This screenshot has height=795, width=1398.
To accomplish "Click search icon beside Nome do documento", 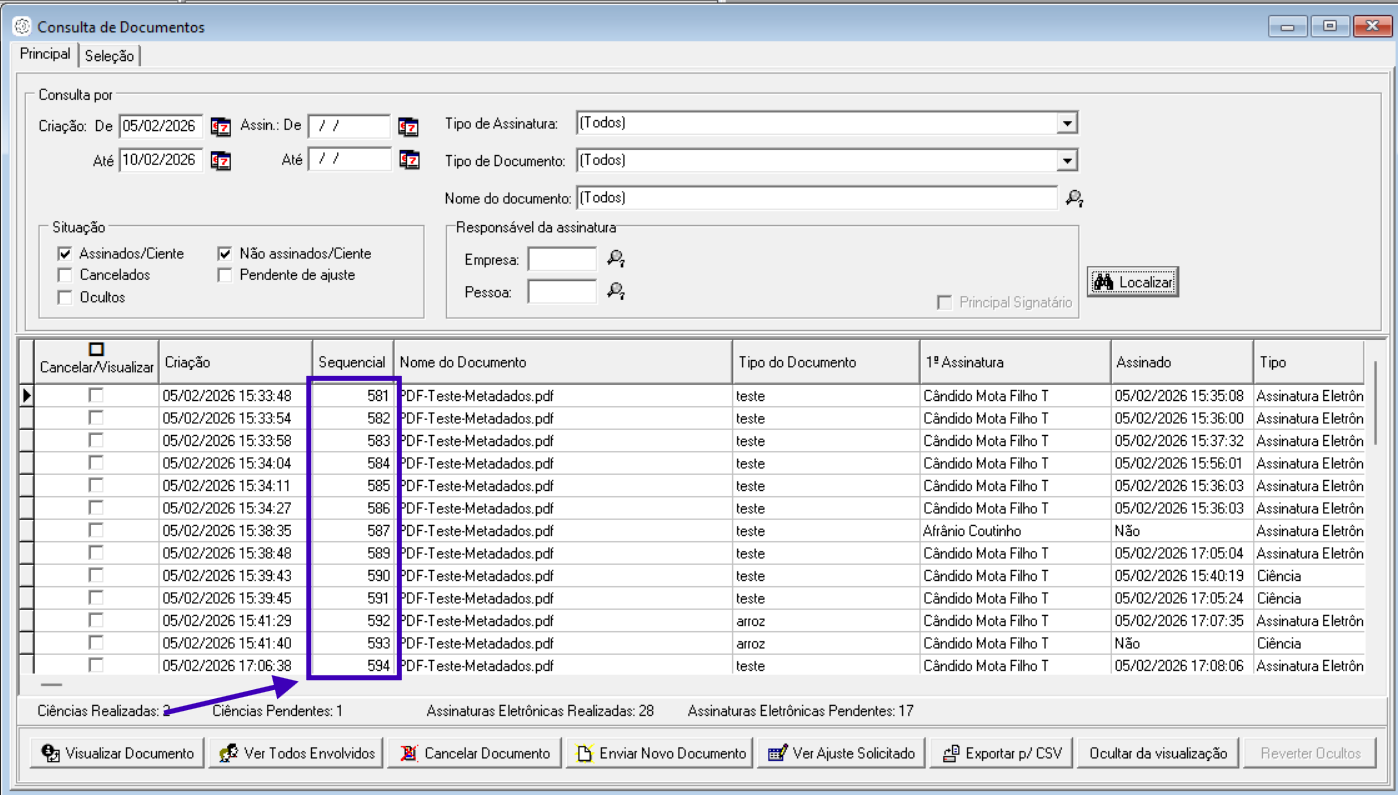I will click(x=1074, y=199).
